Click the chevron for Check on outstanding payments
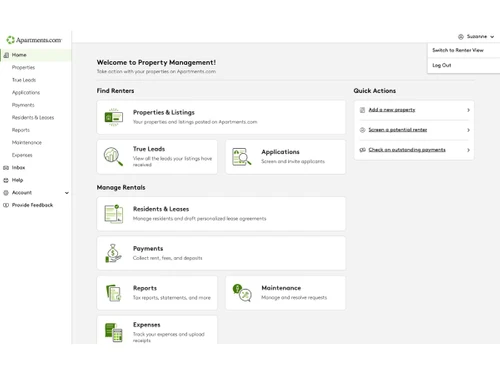The width and height of the screenshot is (500, 375). 468,150
